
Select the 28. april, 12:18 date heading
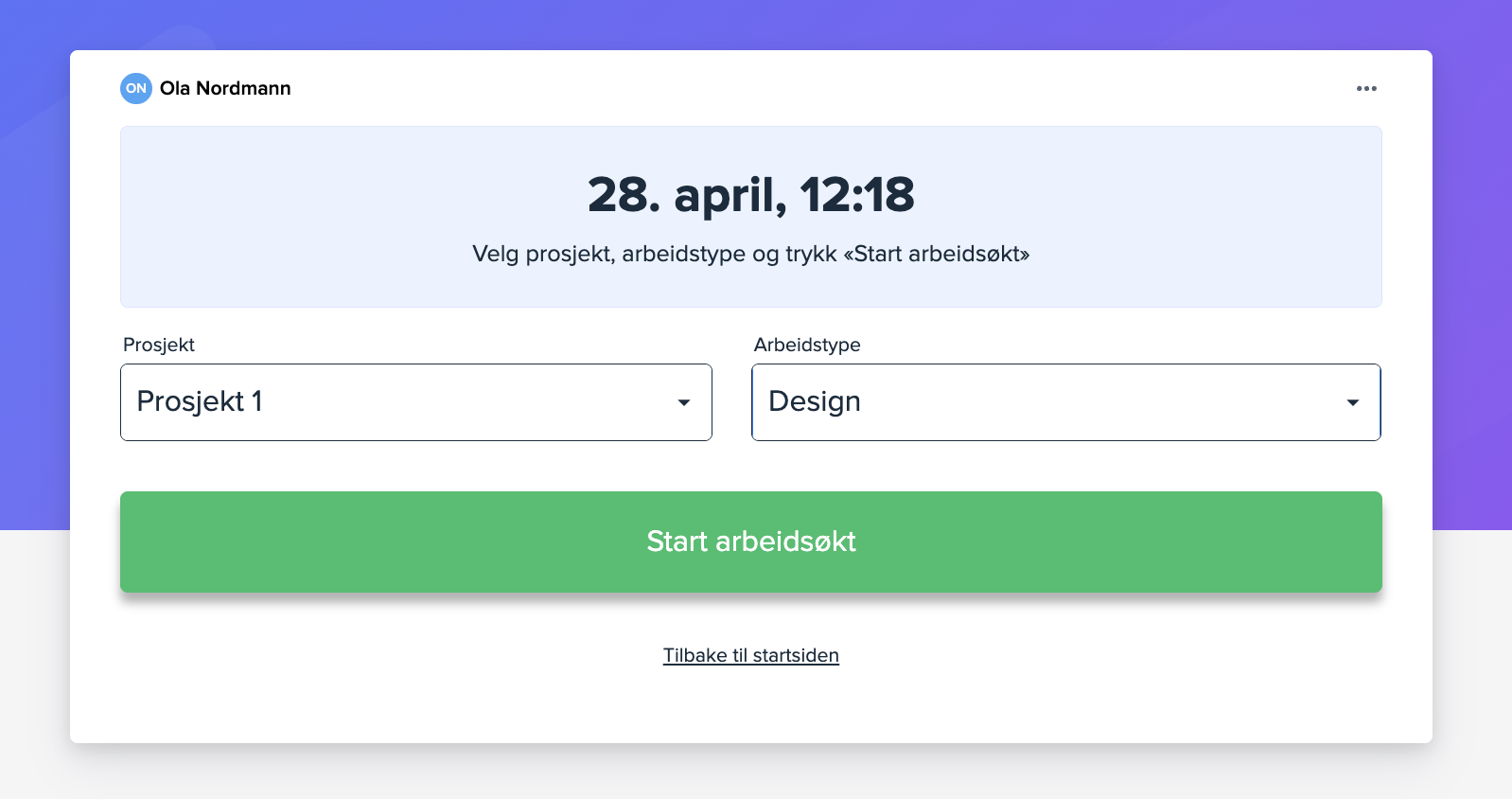[x=751, y=195]
